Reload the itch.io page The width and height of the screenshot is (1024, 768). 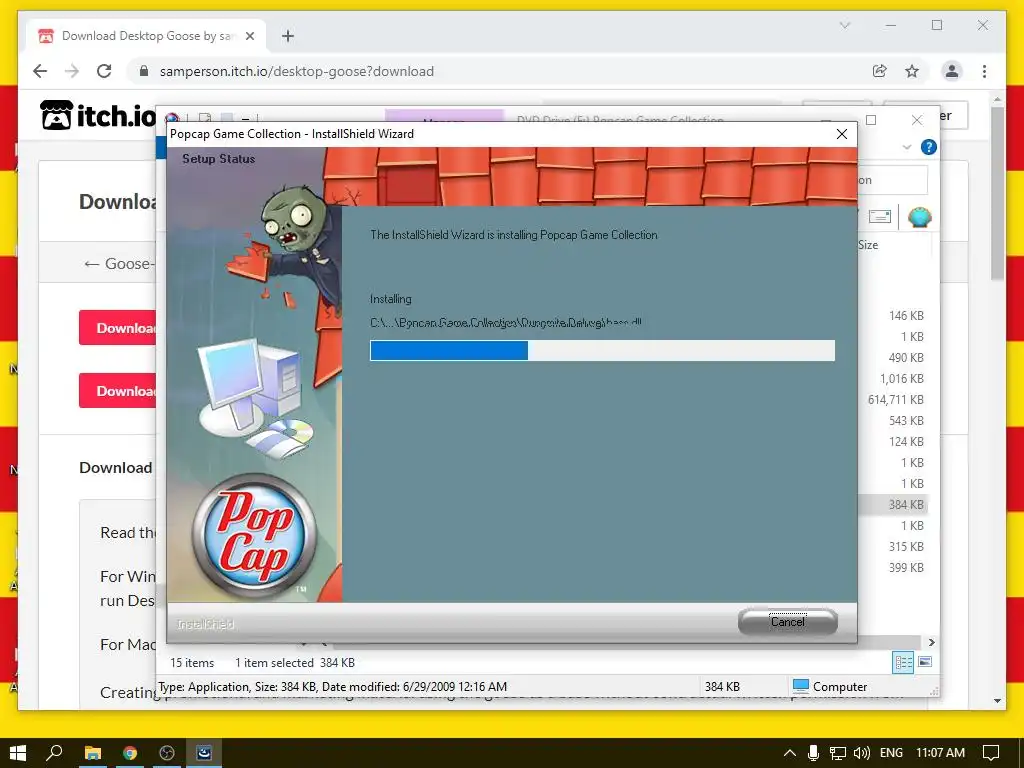pyautogui.click(x=104, y=71)
